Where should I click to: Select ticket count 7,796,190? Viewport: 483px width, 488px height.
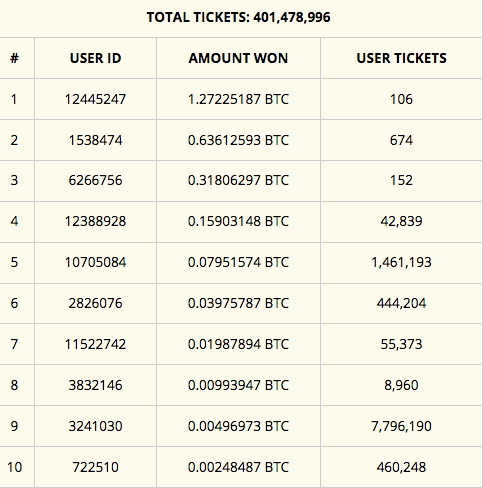point(401,426)
